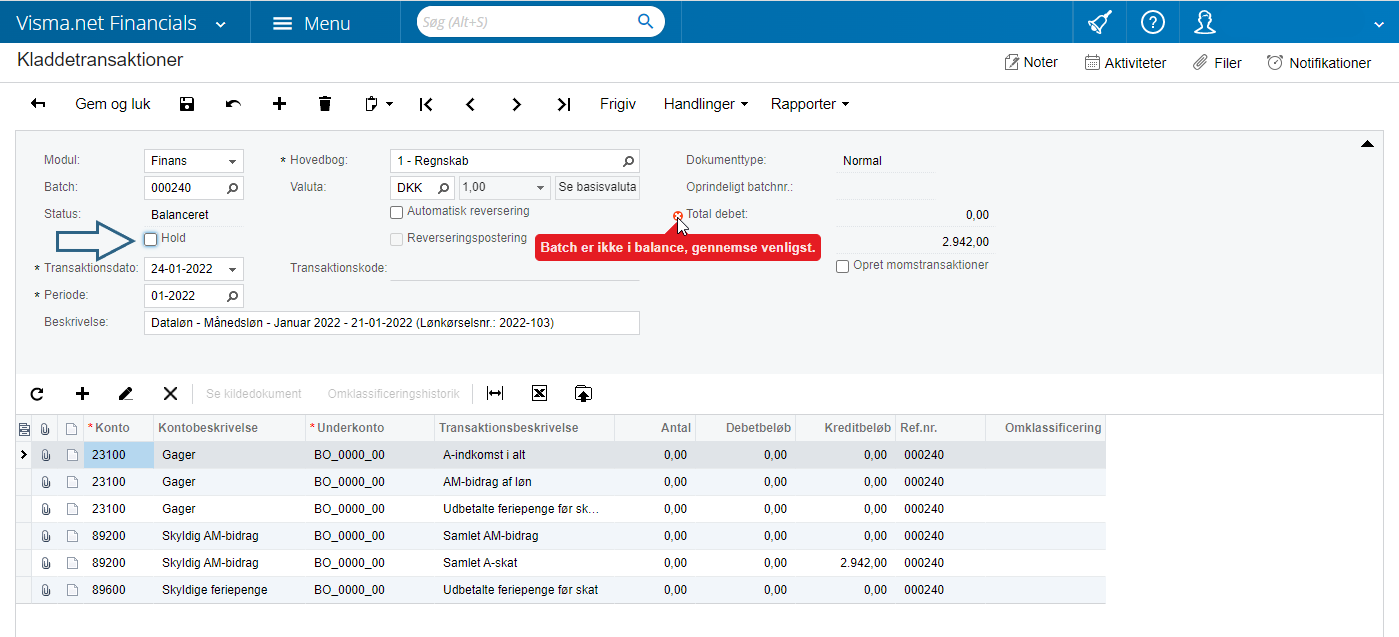This screenshot has width=1399, height=637.
Task: Click the Frigiv button
Action: [x=617, y=104]
